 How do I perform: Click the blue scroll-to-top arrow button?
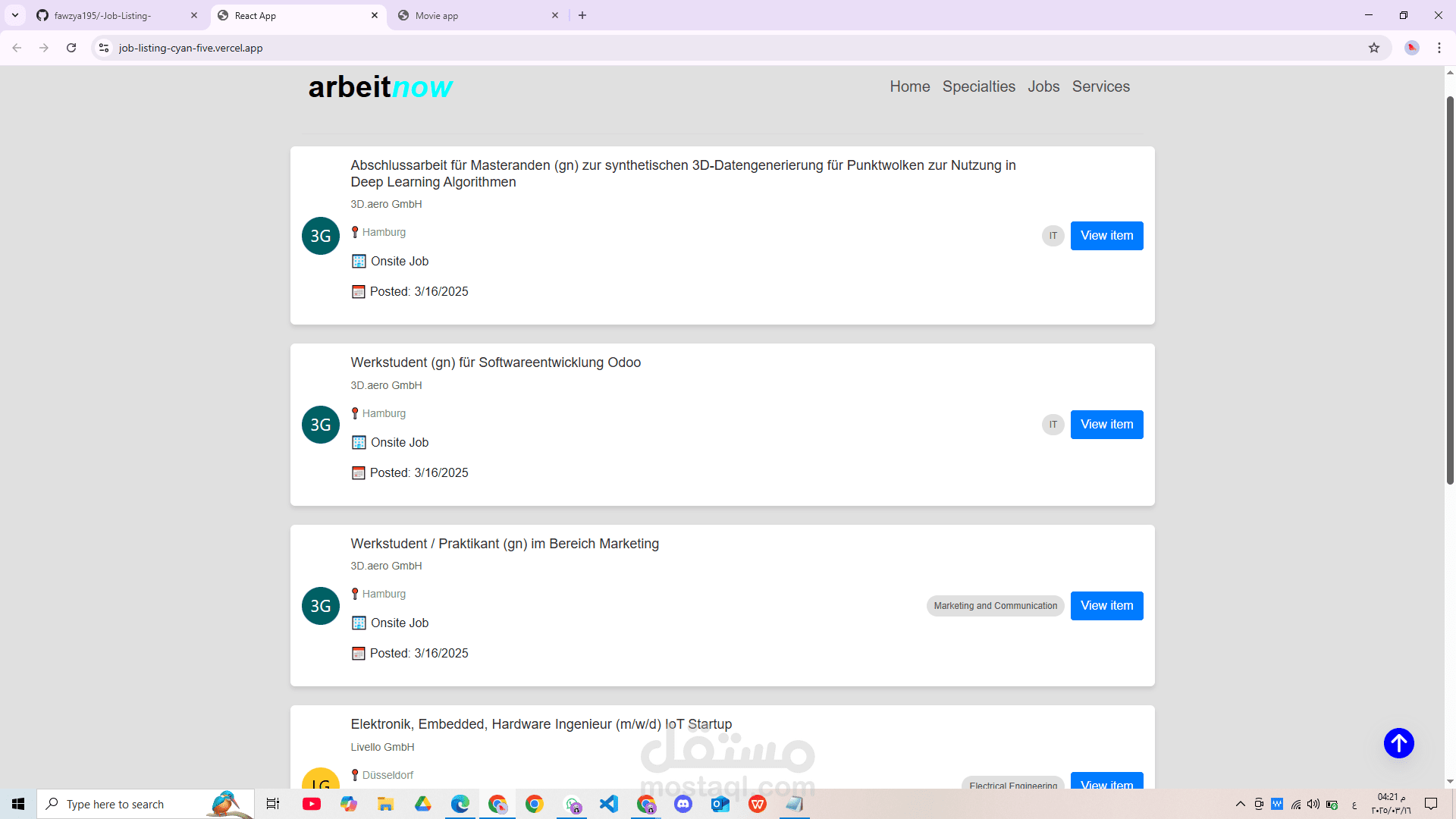[1398, 743]
